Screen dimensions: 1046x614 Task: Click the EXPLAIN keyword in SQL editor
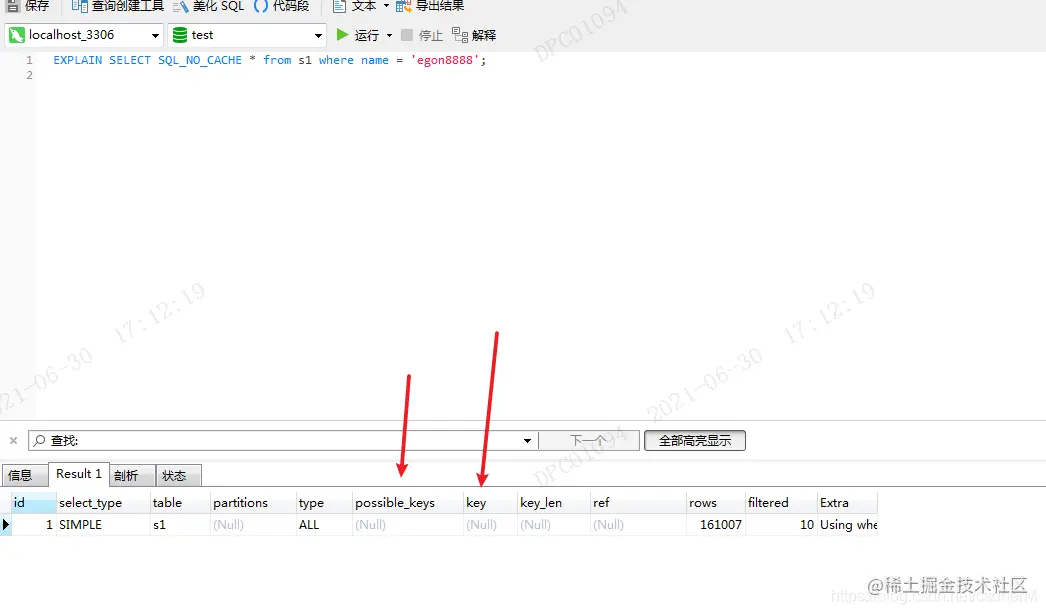77,60
